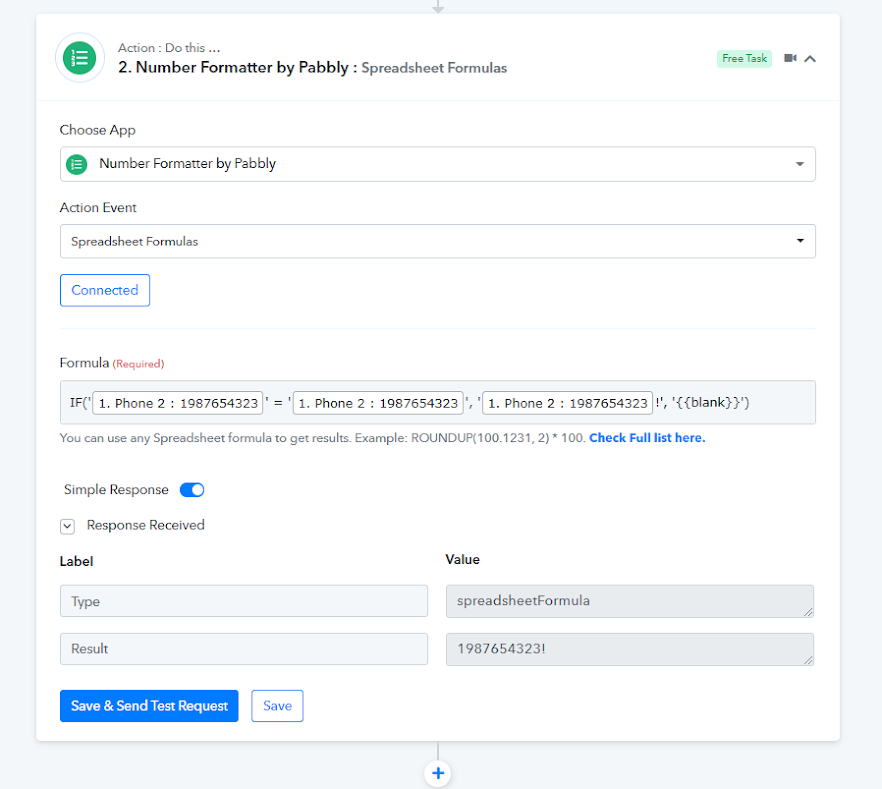The image size is (882, 789).
Task: Click the resize handle of spreadsheetFormula field
Action: [x=808, y=612]
